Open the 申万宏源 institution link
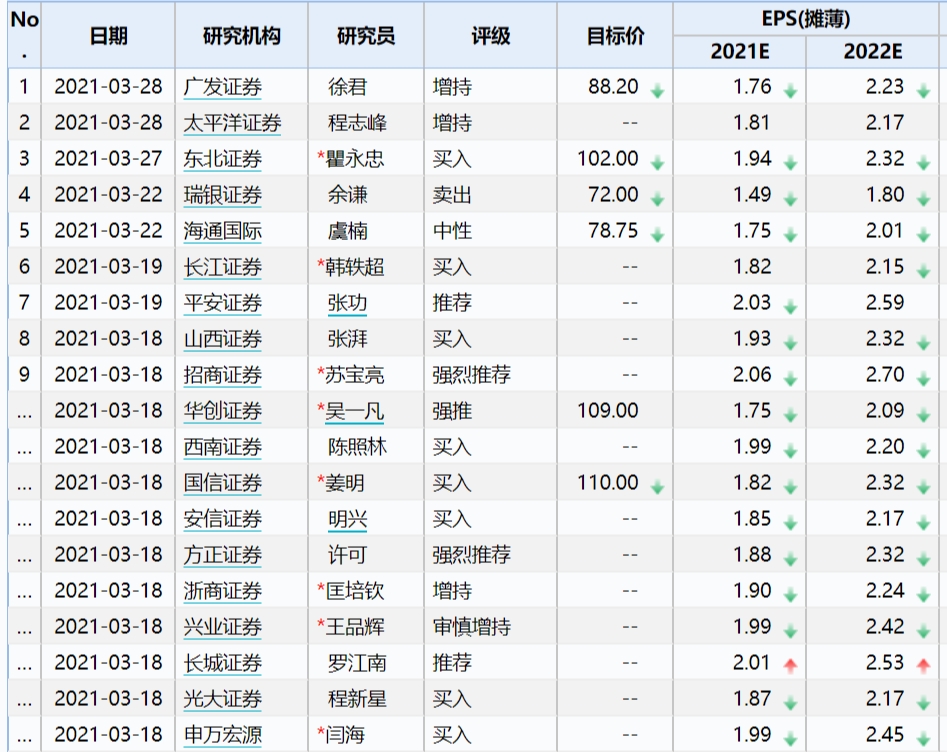 pos(222,735)
